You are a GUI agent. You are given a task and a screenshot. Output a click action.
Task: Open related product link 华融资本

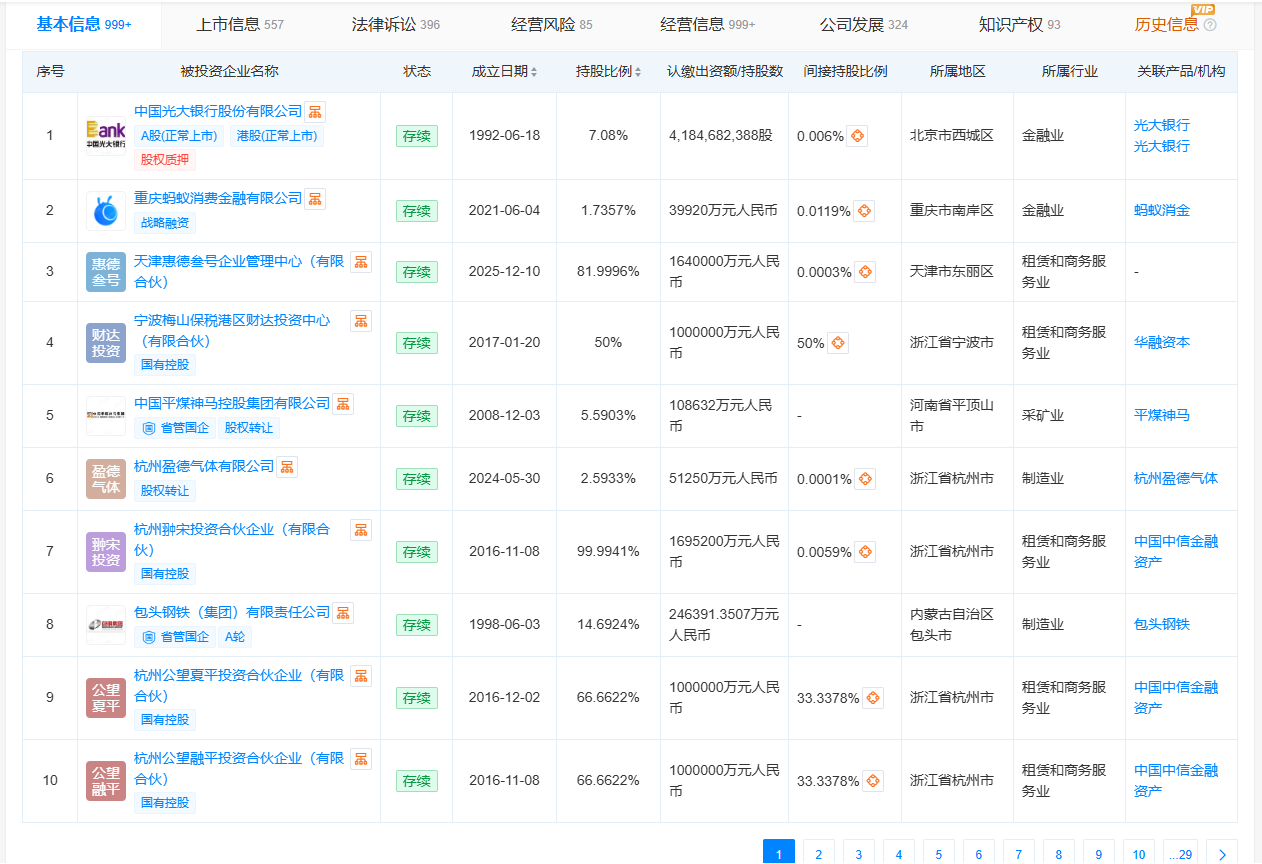[x=1162, y=343]
